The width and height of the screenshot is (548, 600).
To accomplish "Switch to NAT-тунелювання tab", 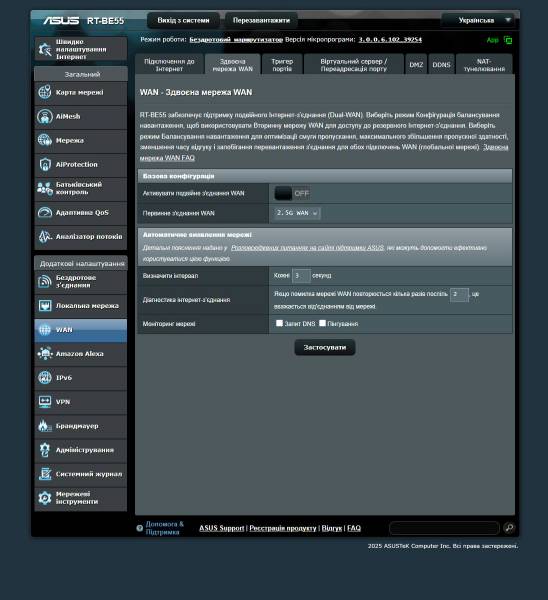I will point(484,65).
